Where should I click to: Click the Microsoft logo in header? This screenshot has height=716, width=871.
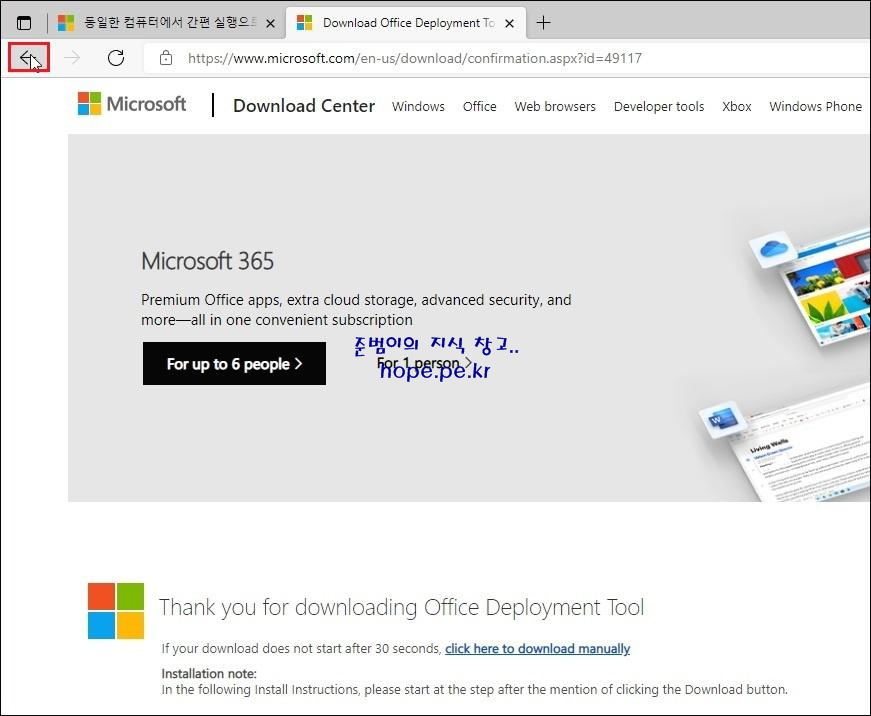[132, 104]
